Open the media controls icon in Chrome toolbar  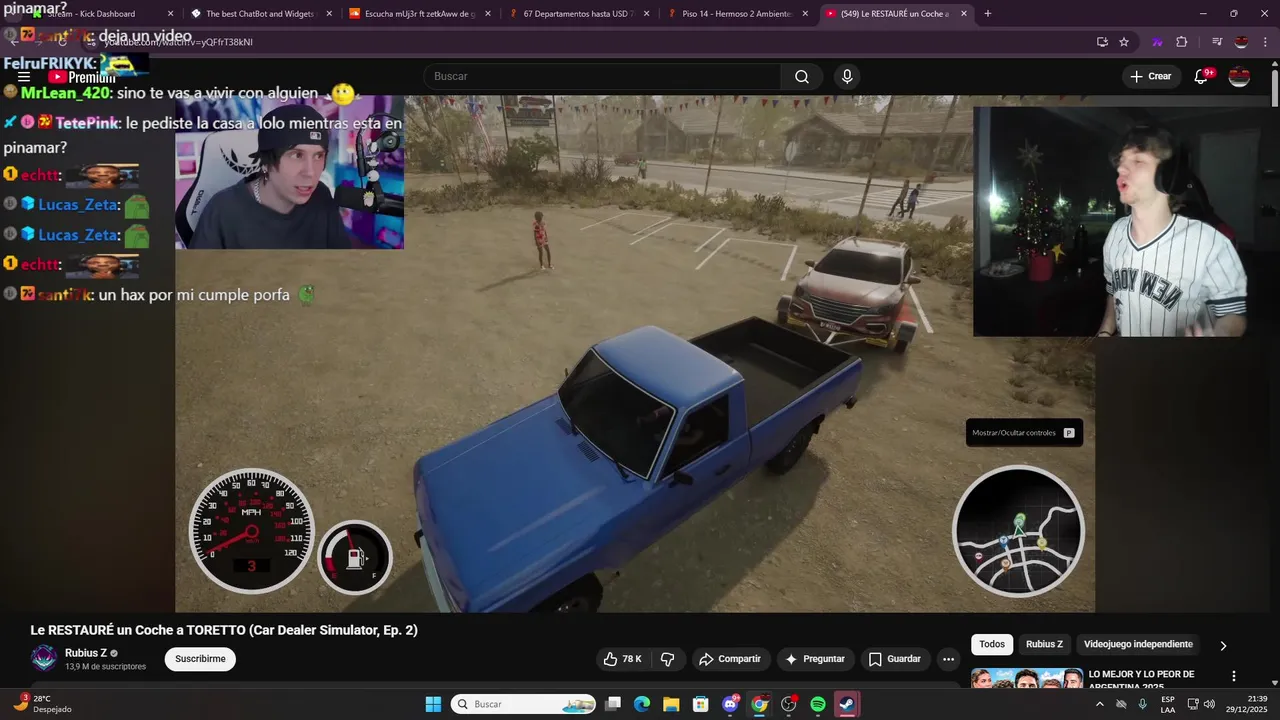tap(1217, 42)
